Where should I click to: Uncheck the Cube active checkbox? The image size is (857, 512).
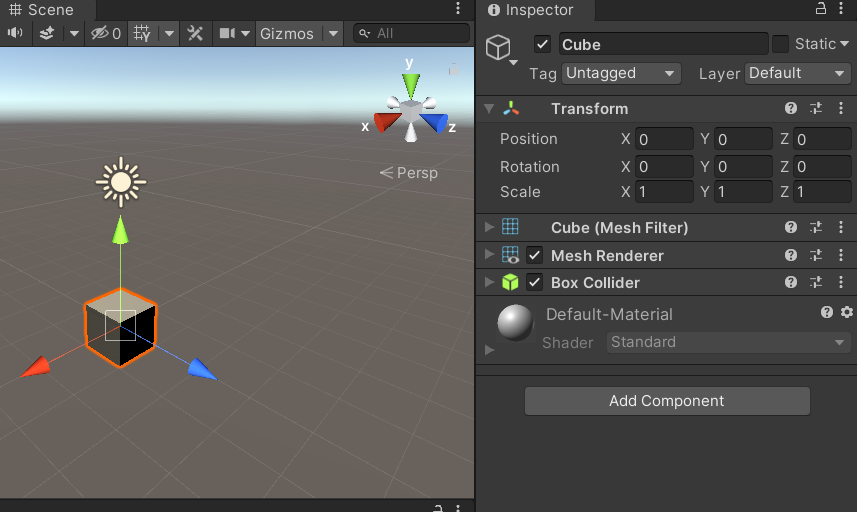pos(543,44)
